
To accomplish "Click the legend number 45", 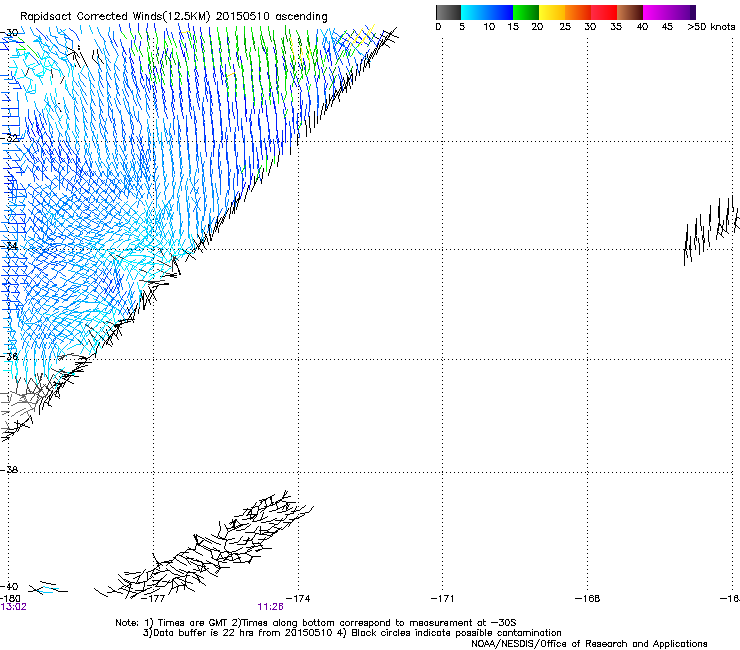I will (x=667, y=27).
